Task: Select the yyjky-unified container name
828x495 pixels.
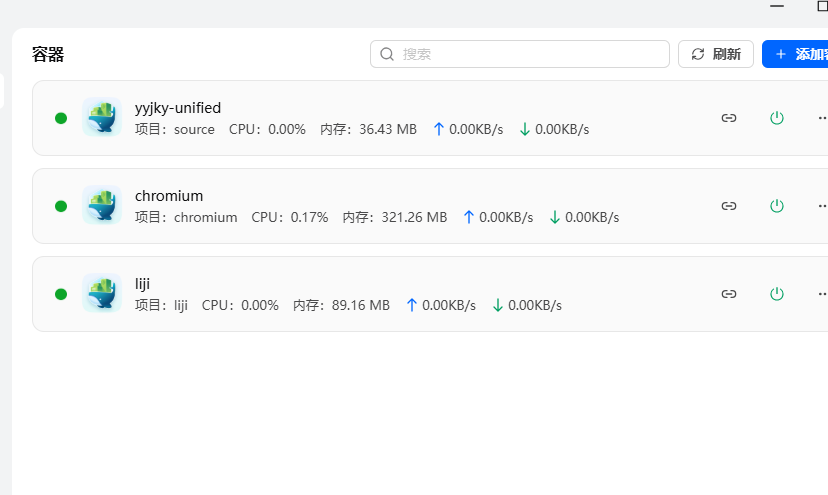Action: (178, 108)
